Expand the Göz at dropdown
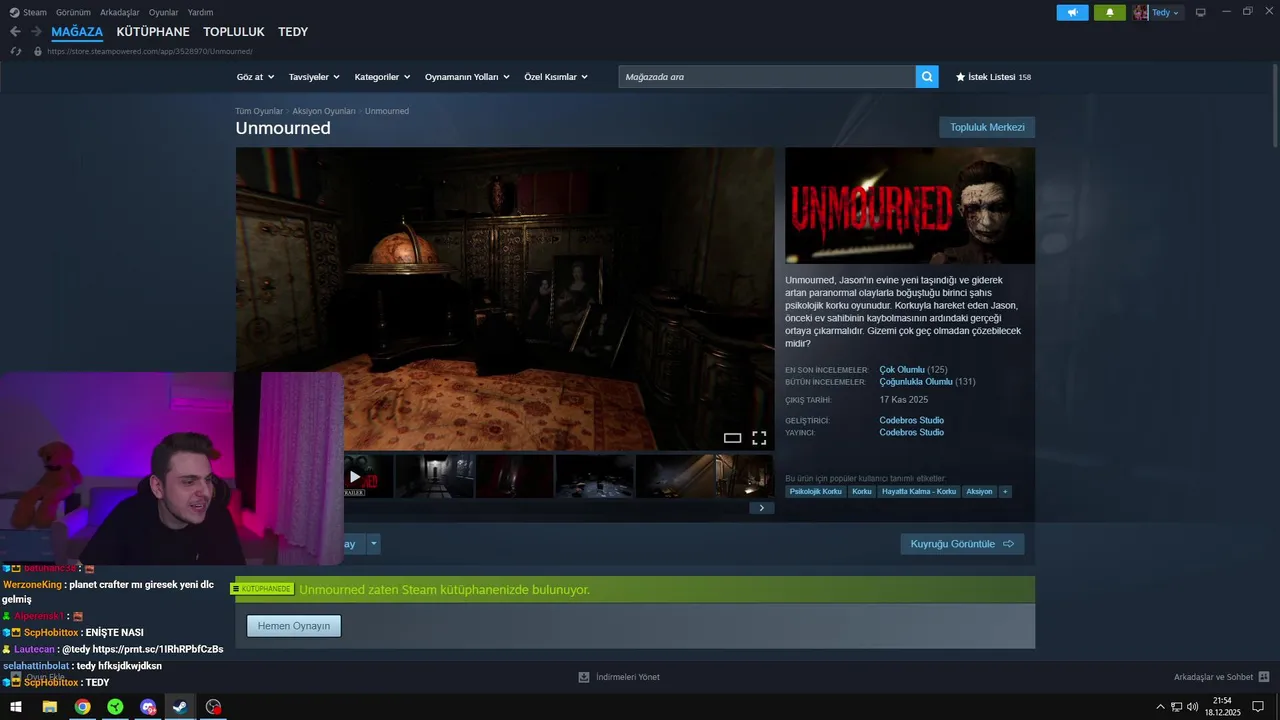 [256, 77]
